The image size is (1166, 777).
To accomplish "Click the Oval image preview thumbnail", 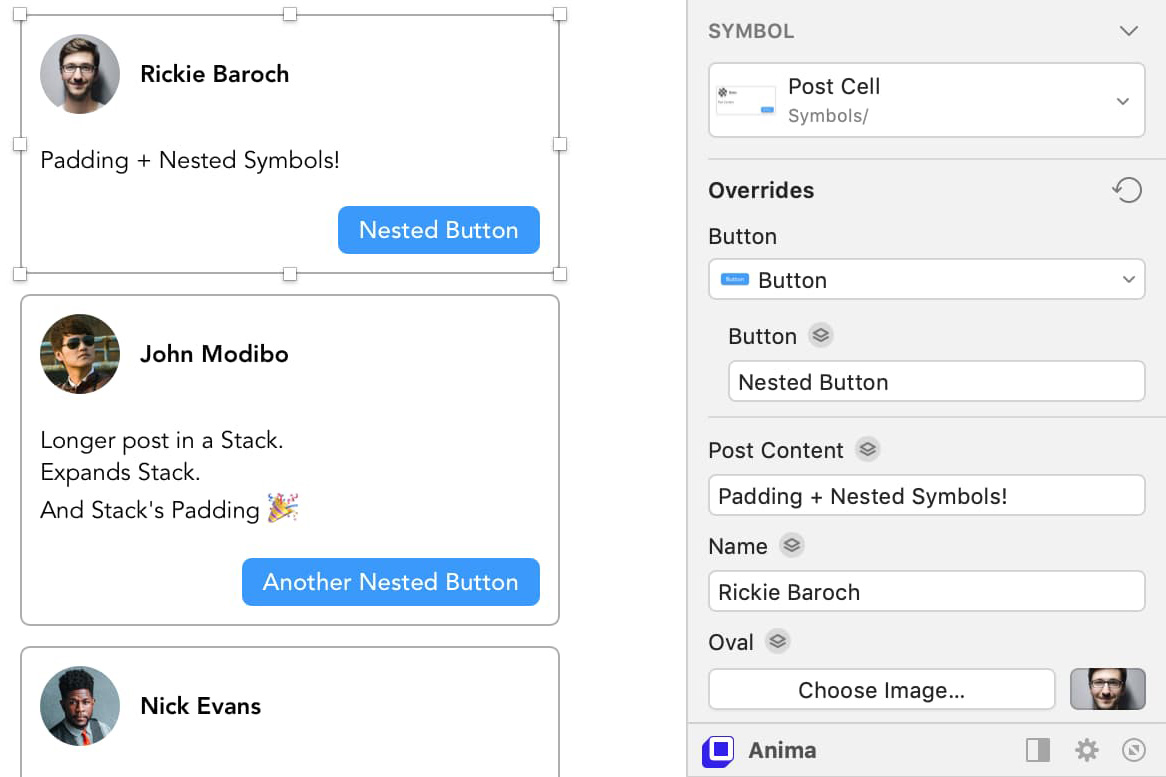I will [1107, 689].
